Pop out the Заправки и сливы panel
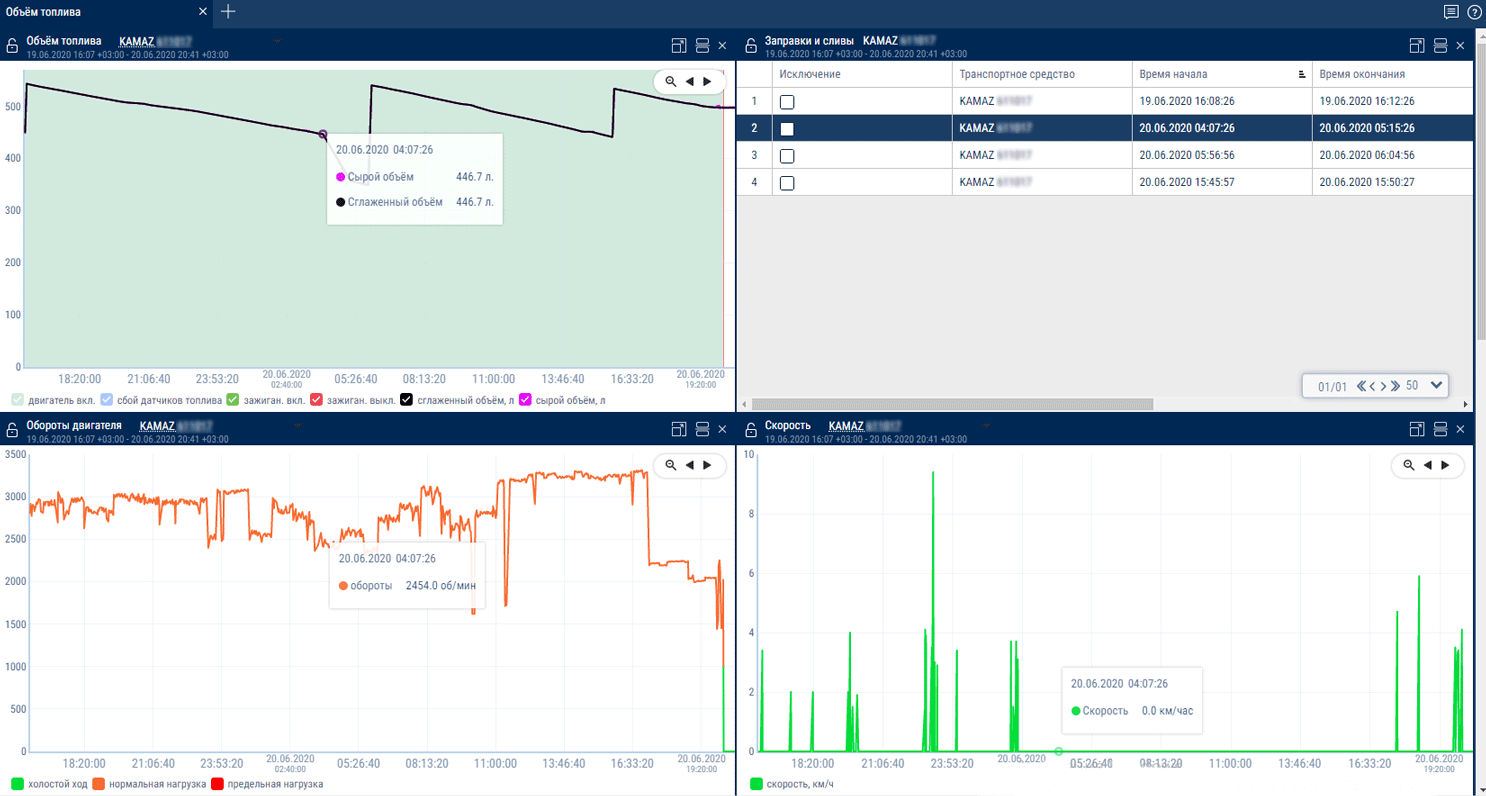Image resolution: width=1486 pixels, height=796 pixels. [1417, 45]
